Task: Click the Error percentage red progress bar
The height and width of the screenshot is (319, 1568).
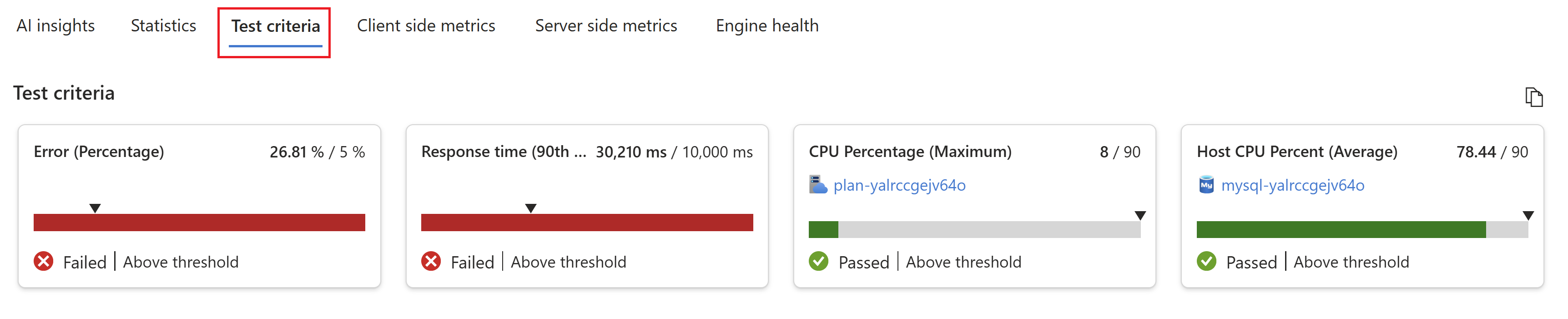Action: click(199, 222)
